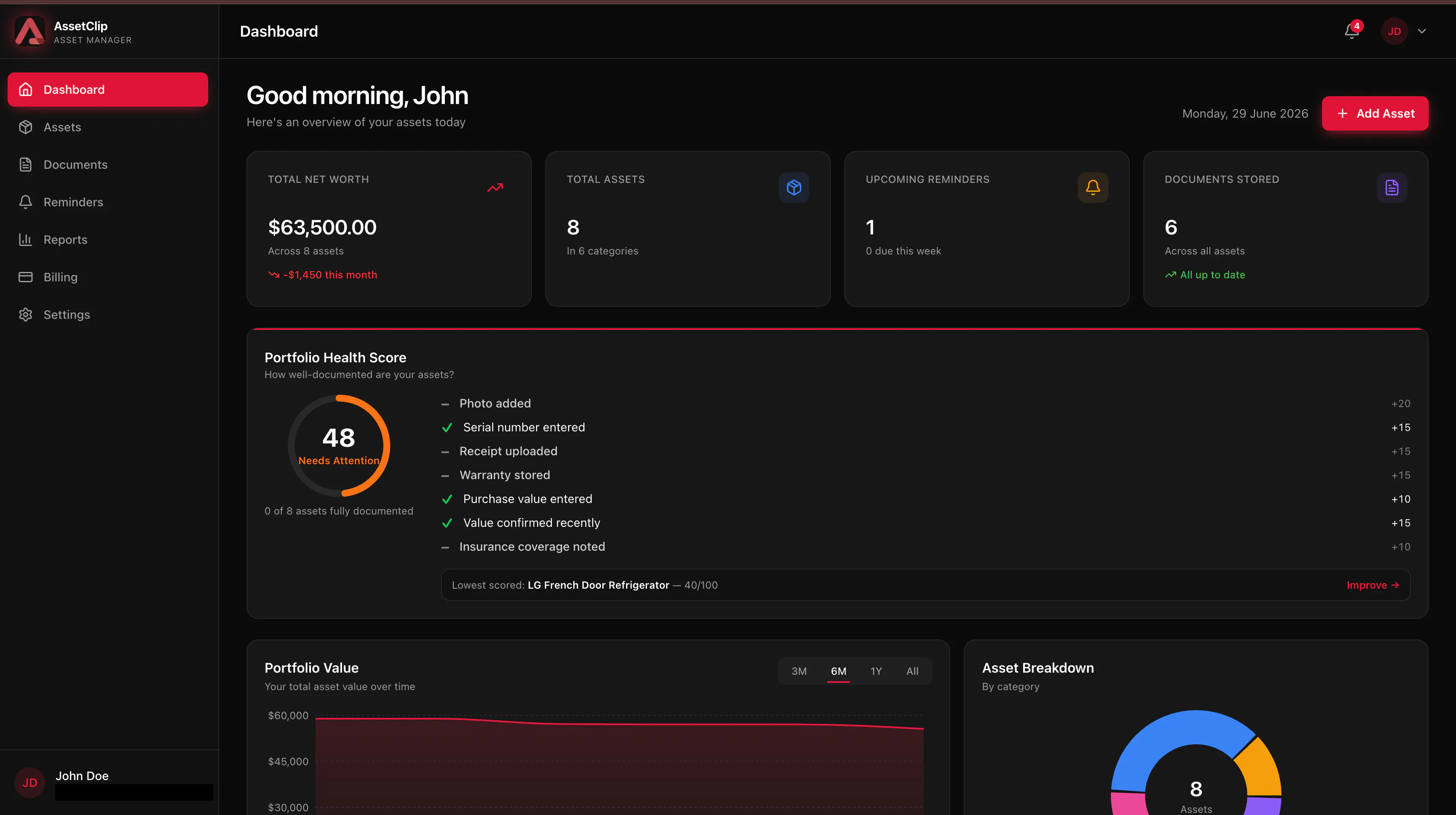
Task: Click the 'Insurance coverage noted' checklist text
Action: click(532, 547)
